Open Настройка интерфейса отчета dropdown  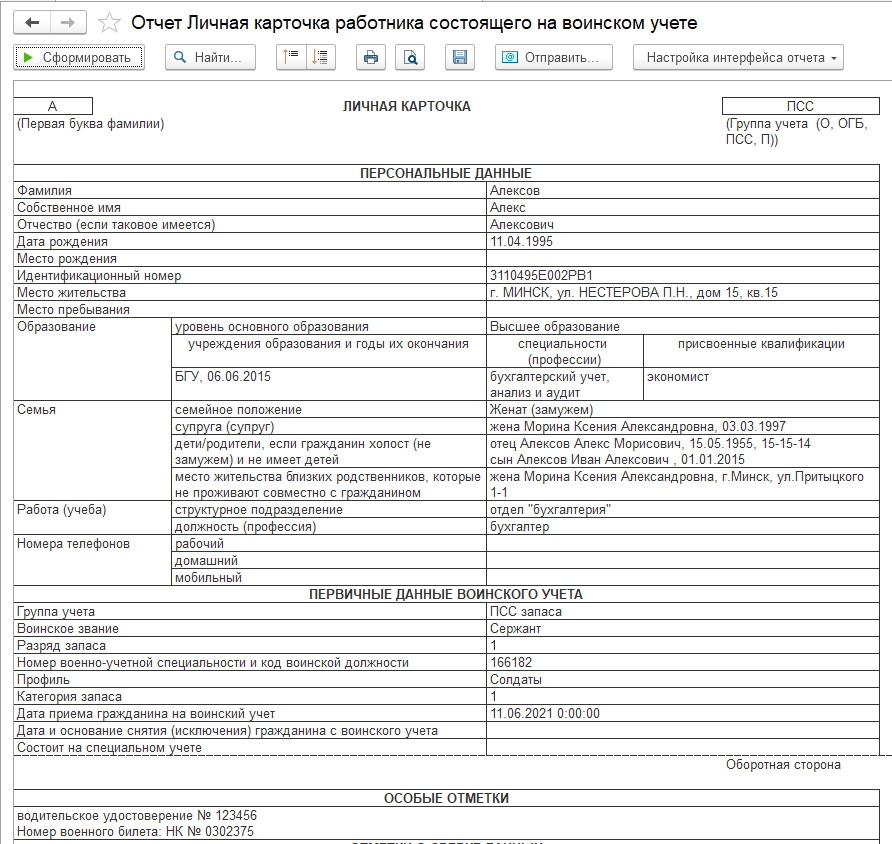click(738, 57)
